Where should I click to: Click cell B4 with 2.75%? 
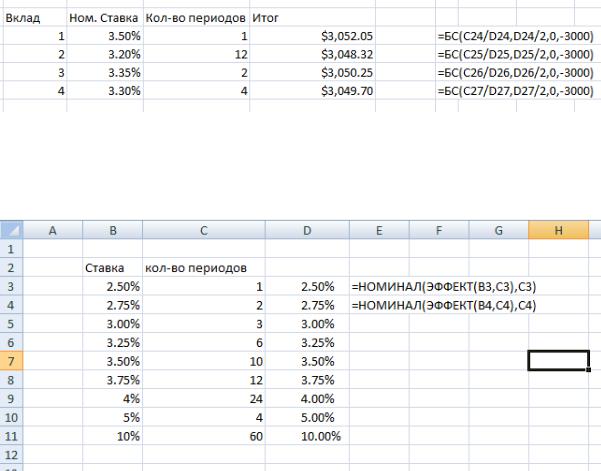112,305
